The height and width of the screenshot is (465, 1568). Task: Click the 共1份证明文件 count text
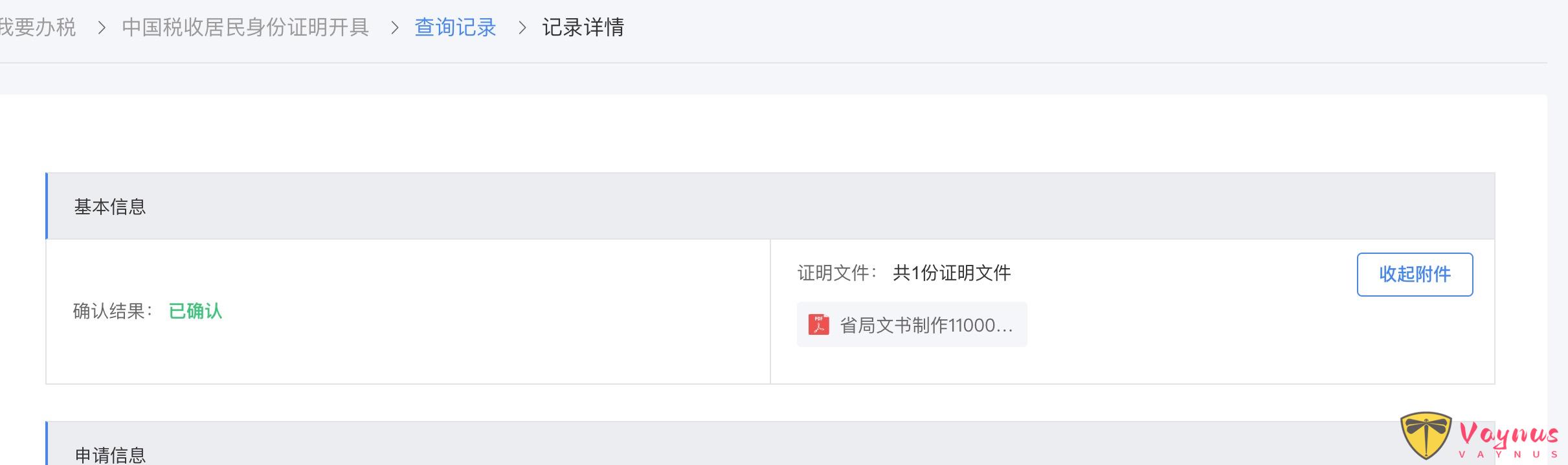click(x=952, y=273)
